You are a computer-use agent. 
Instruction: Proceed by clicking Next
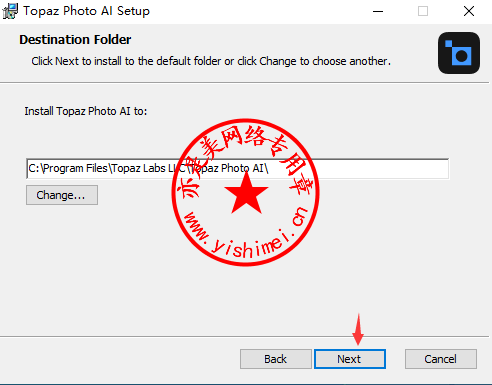350,359
